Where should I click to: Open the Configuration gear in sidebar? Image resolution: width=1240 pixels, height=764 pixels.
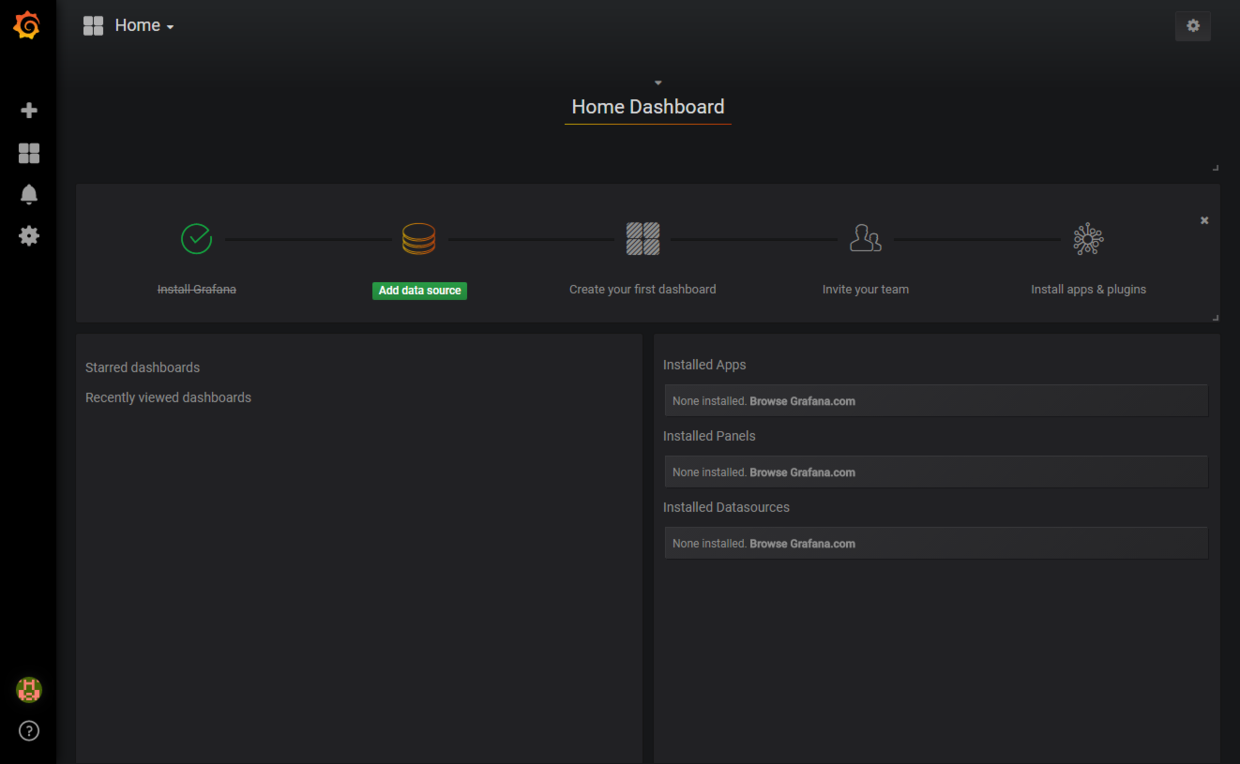[29, 236]
